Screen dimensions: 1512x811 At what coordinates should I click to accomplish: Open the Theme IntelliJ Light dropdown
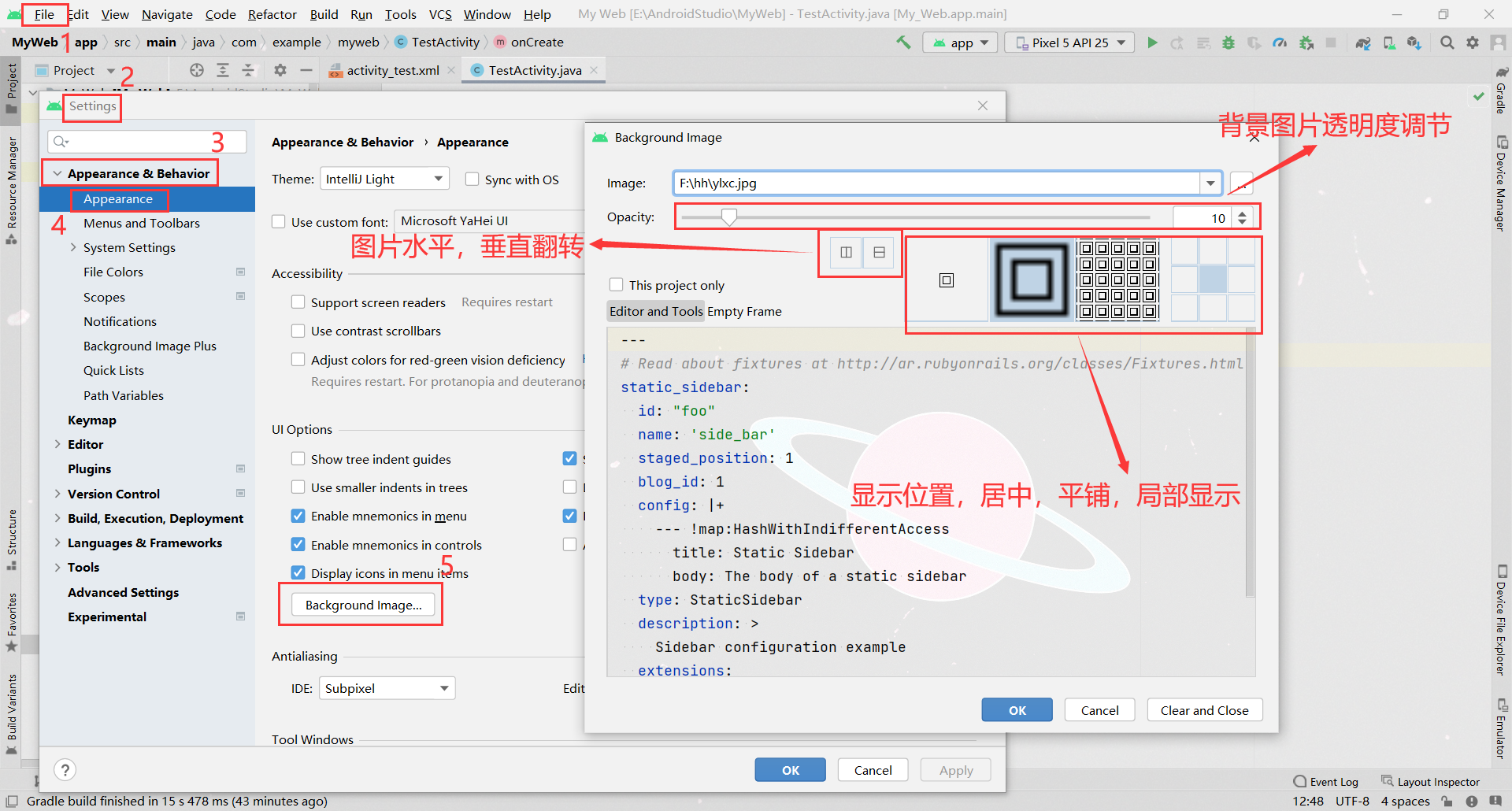384,179
